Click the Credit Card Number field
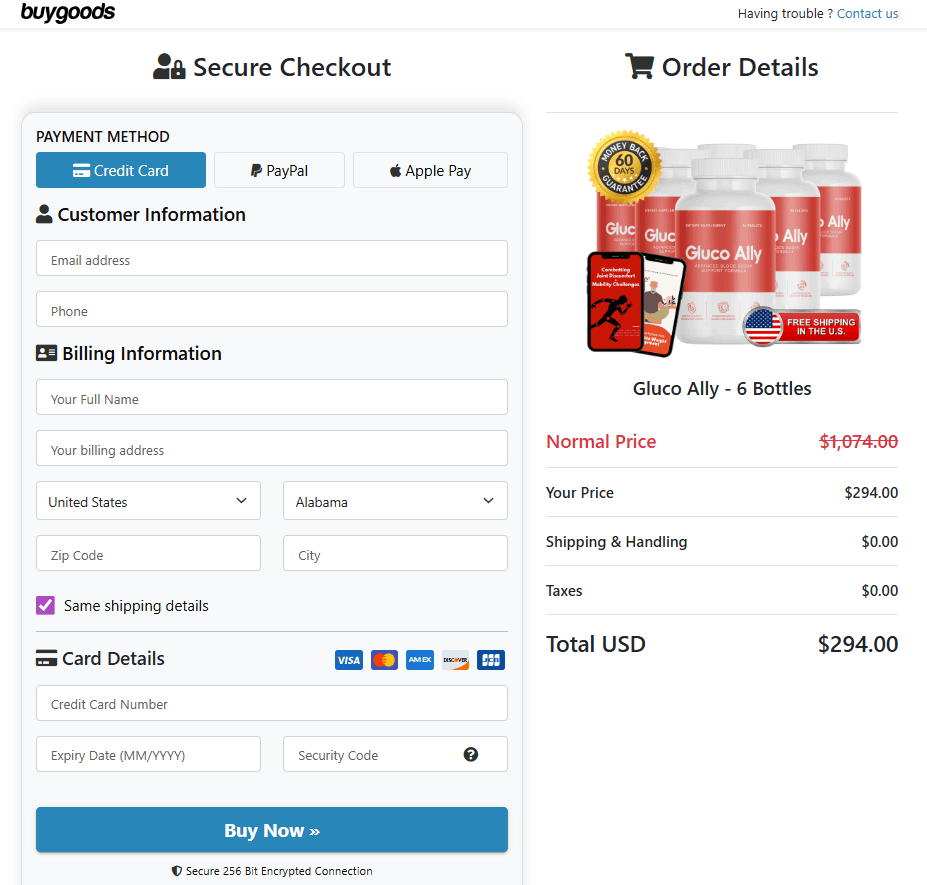The width and height of the screenshot is (927, 885). click(271, 703)
